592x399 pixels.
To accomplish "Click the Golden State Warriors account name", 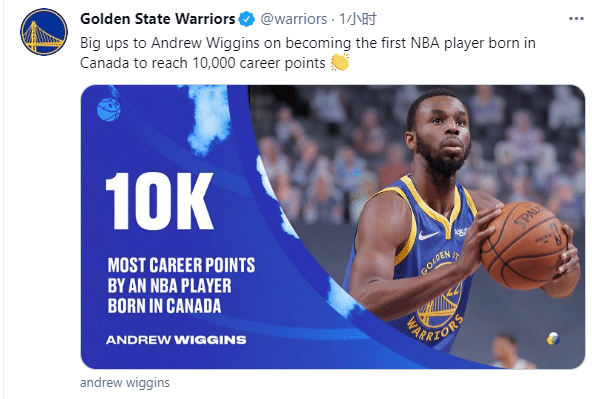I will 157,19.
